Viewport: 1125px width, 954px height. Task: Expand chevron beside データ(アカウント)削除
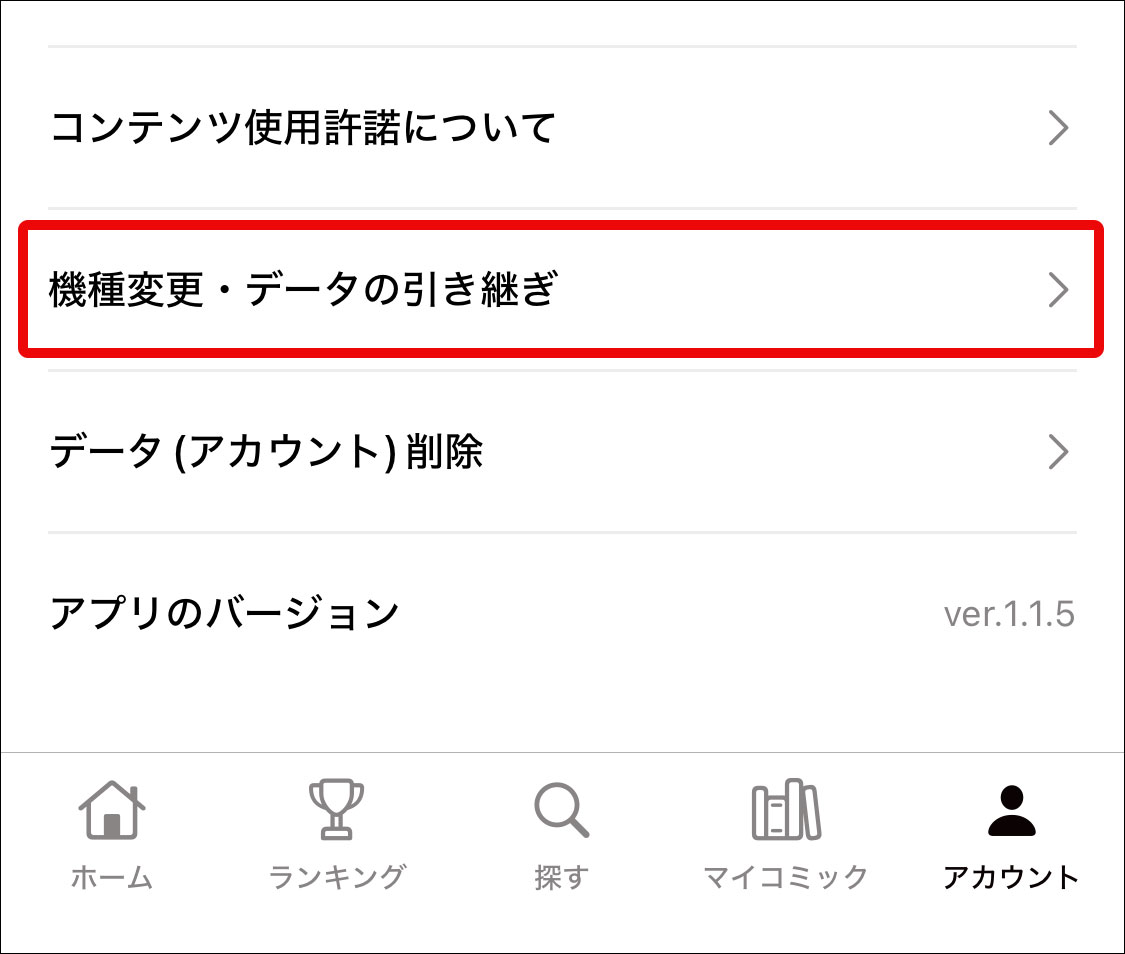(1058, 452)
